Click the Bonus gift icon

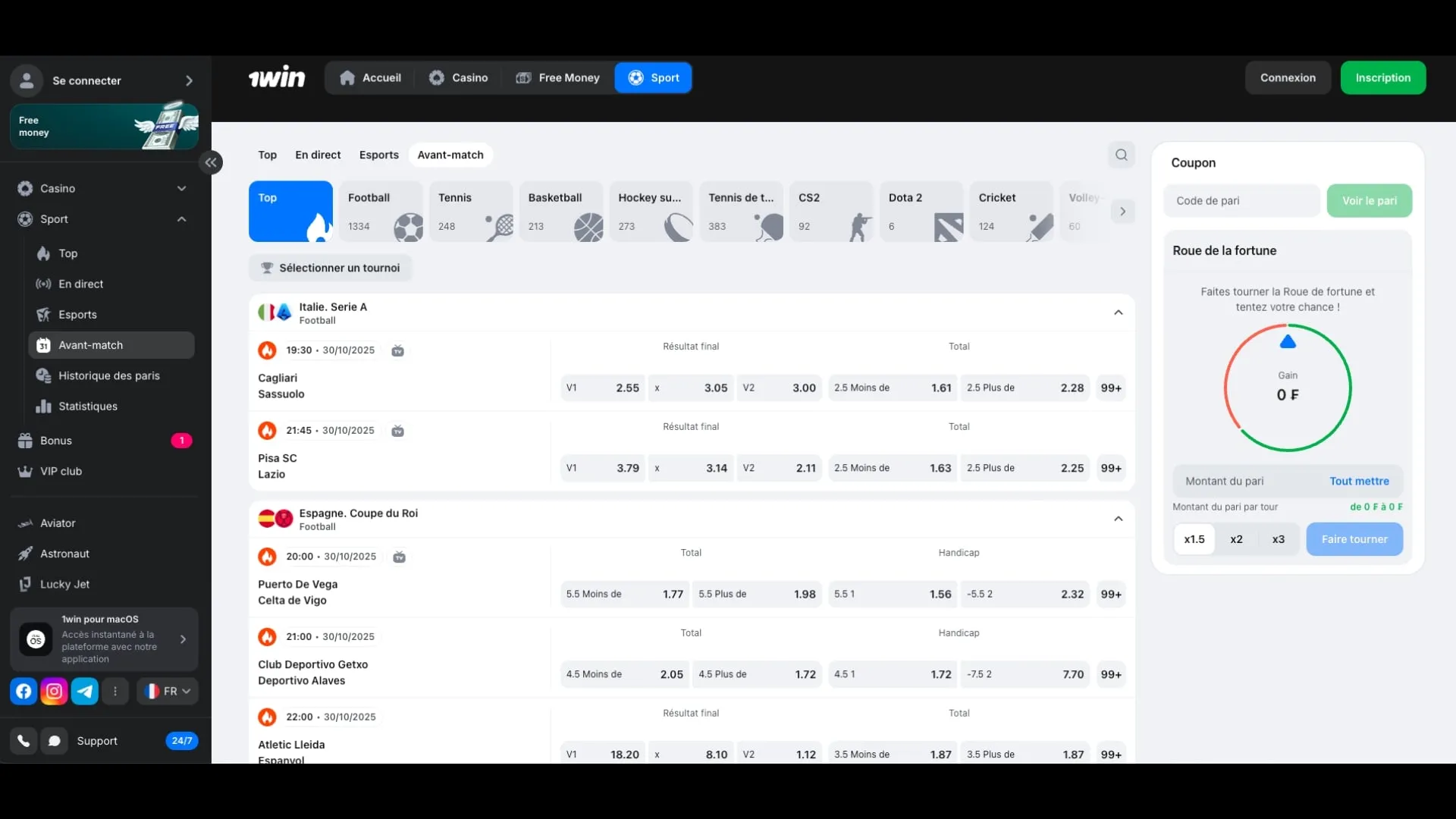tap(24, 440)
